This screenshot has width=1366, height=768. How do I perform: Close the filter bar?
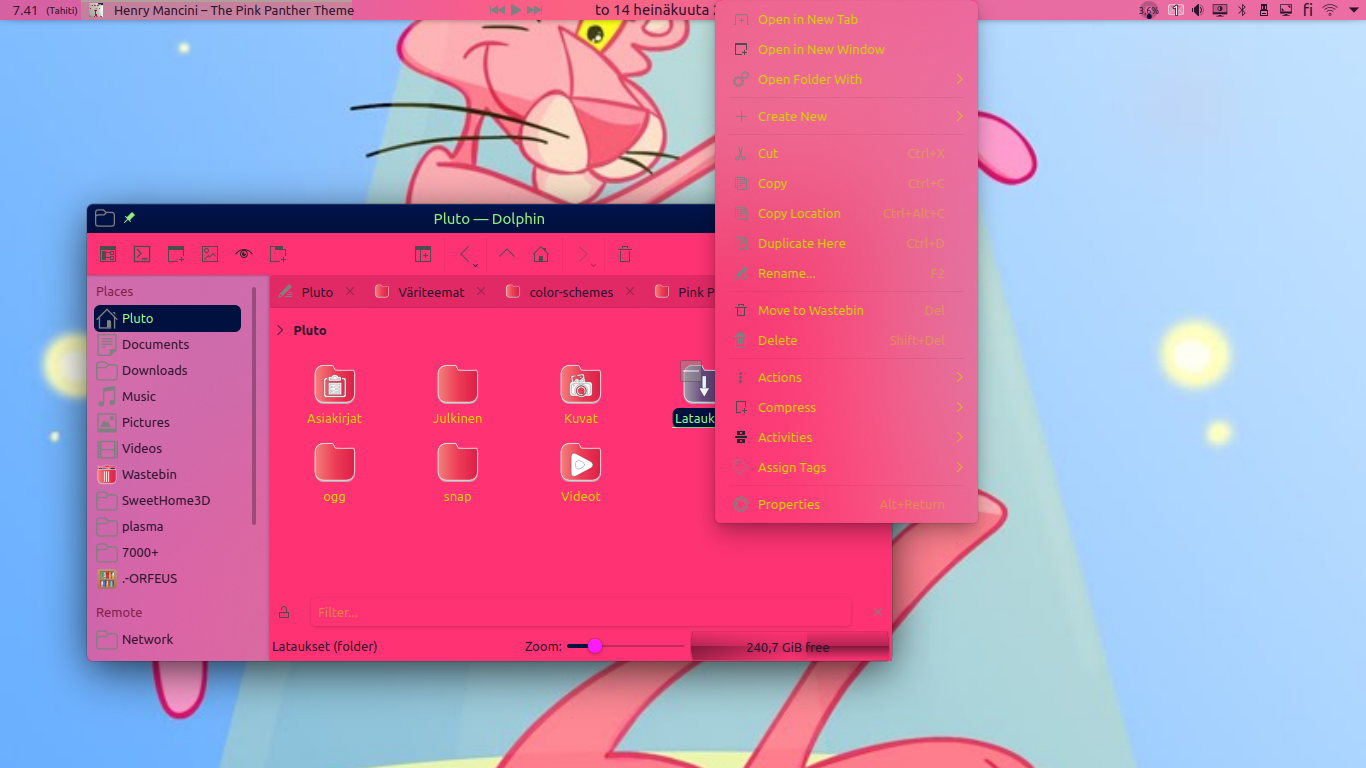(x=876, y=612)
